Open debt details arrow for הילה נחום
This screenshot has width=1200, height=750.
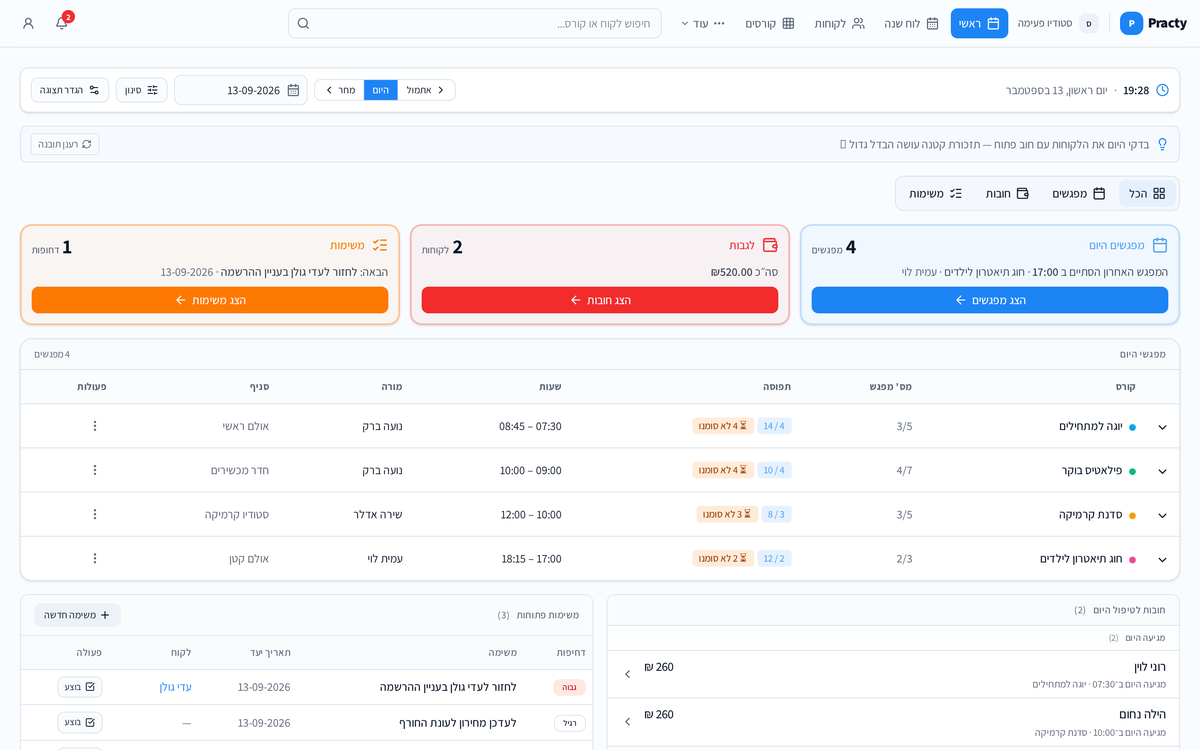click(627, 722)
